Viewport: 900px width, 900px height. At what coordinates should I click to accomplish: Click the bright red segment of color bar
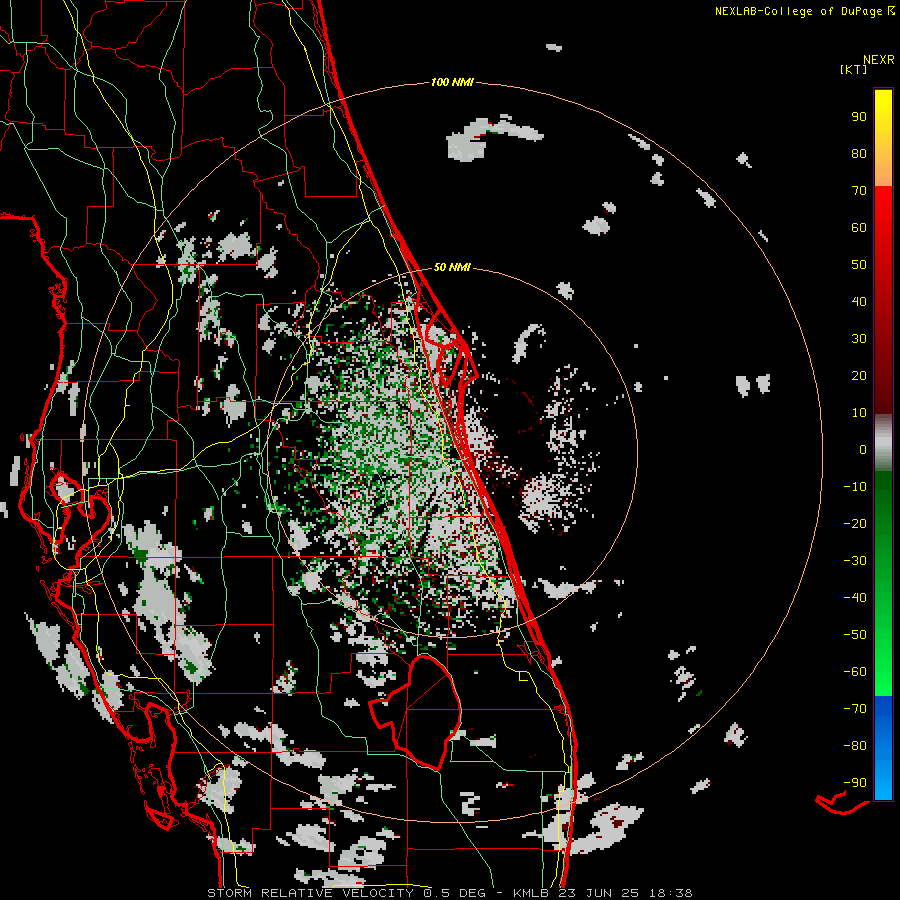pyautogui.click(x=883, y=300)
